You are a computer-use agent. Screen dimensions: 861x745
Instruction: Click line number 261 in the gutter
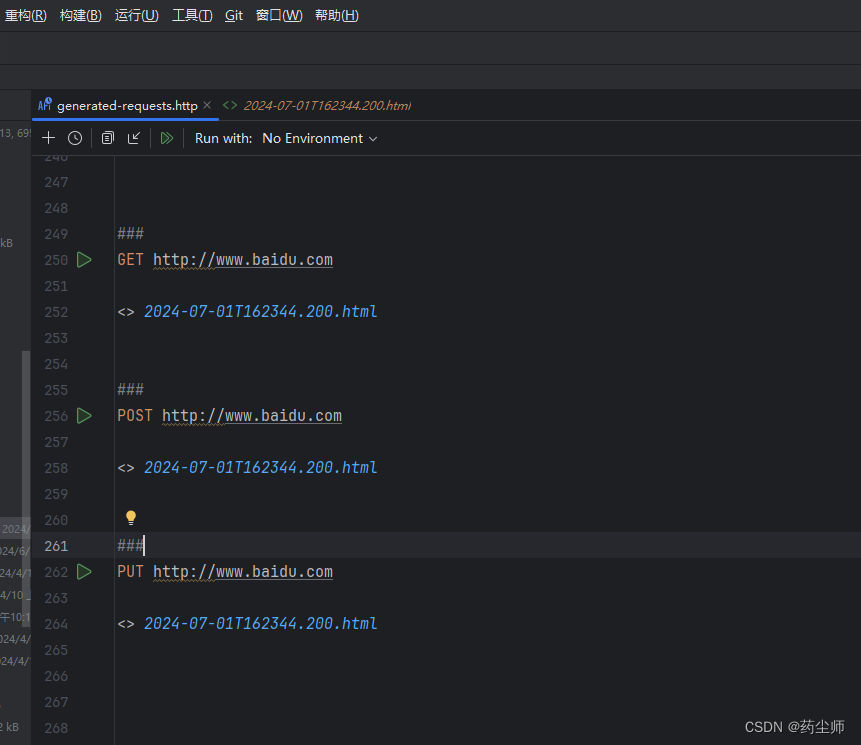56,545
